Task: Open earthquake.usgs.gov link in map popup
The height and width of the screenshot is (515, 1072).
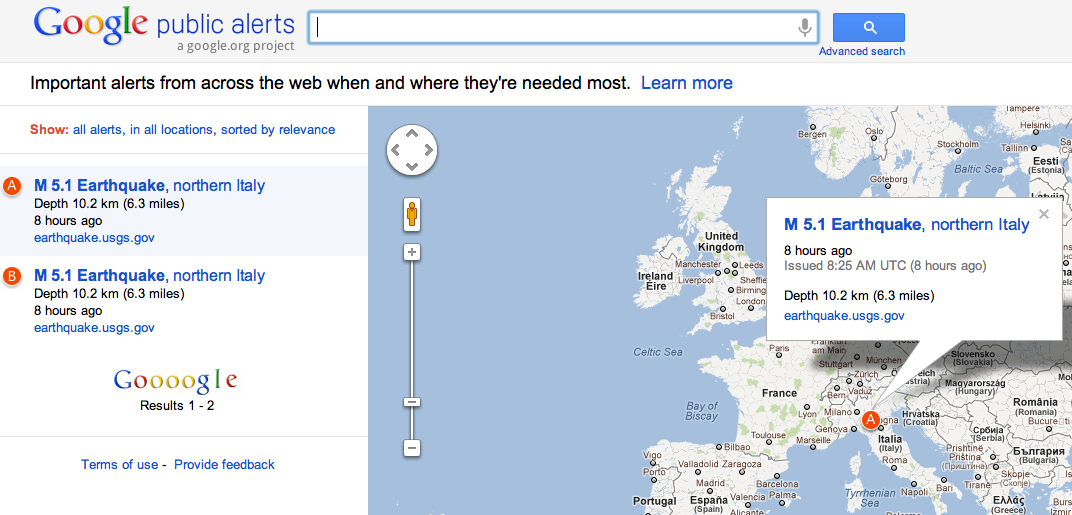Action: 844,315
